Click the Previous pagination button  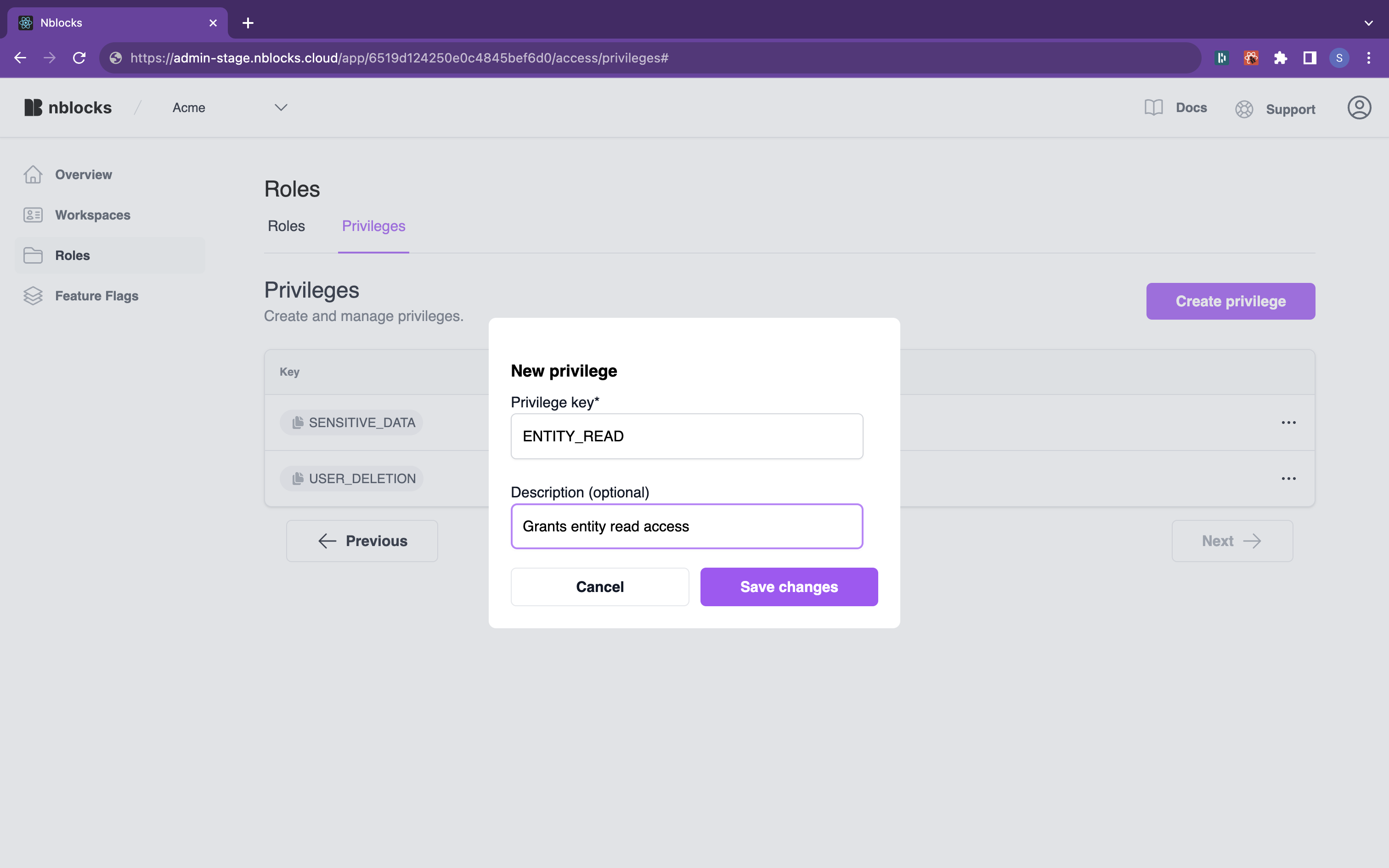pyautogui.click(x=364, y=540)
